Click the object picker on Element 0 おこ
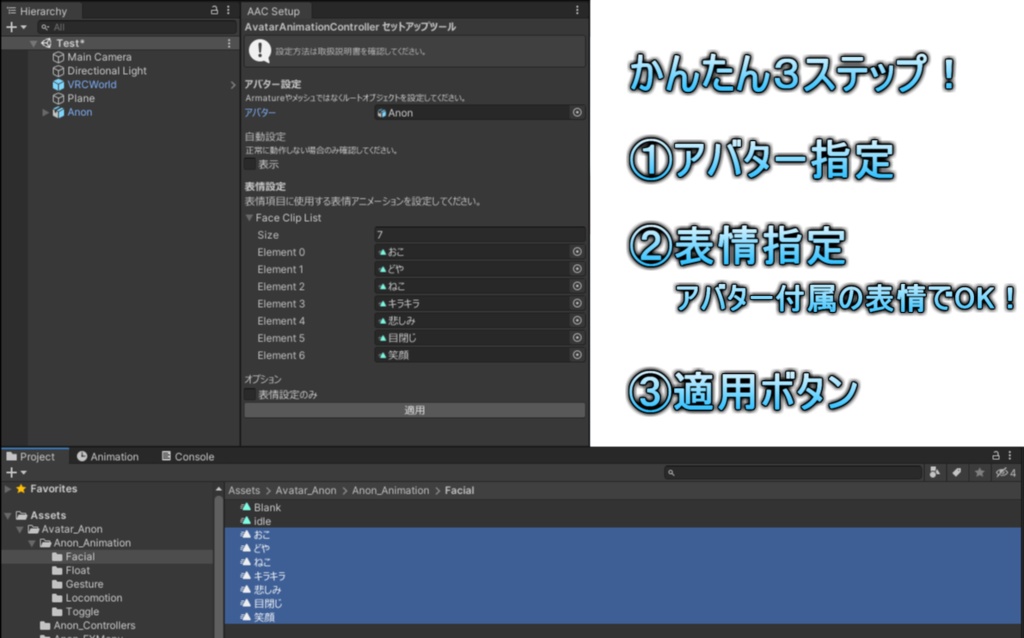 (577, 252)
